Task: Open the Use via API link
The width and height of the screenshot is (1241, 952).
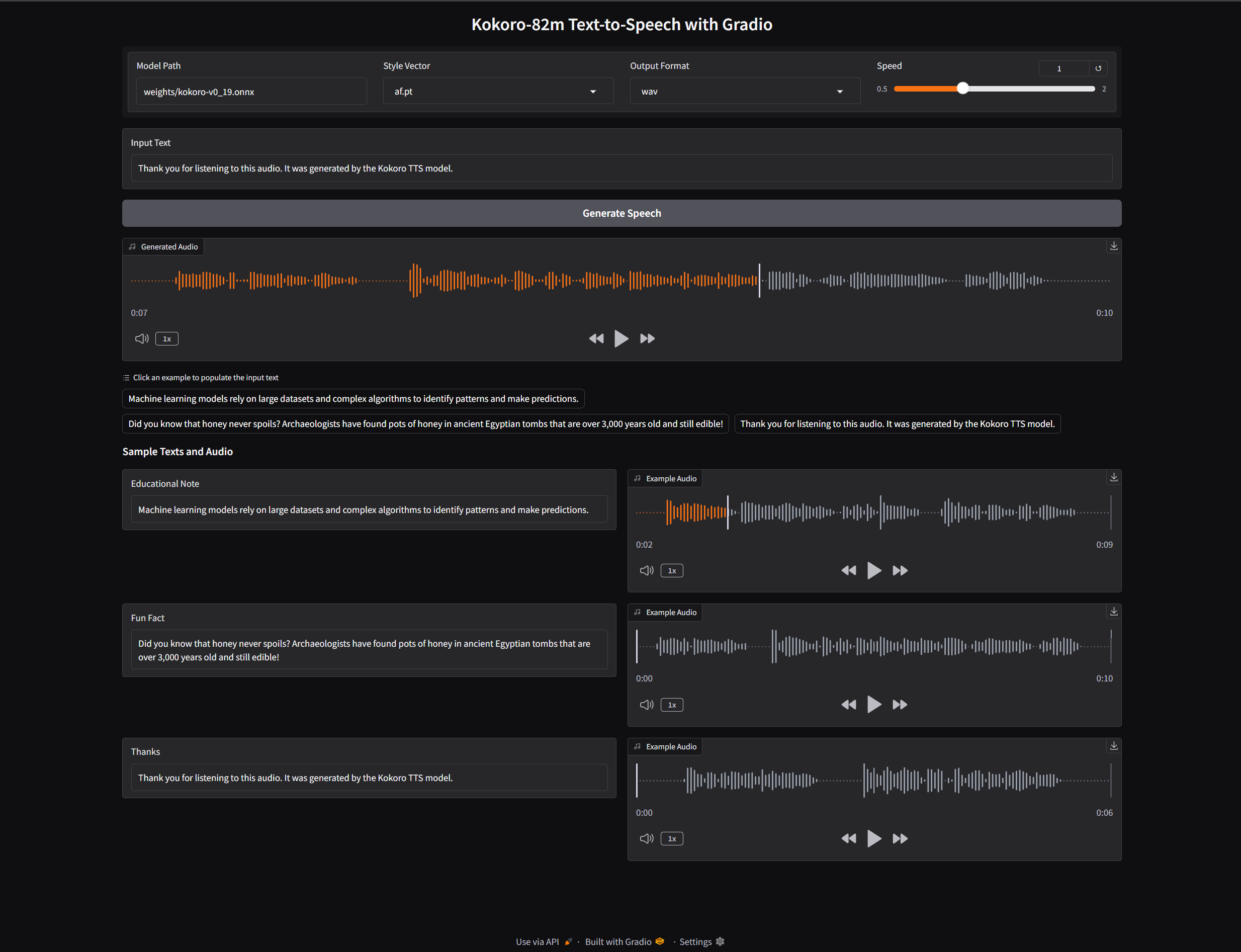Action: tap(544, 941)
